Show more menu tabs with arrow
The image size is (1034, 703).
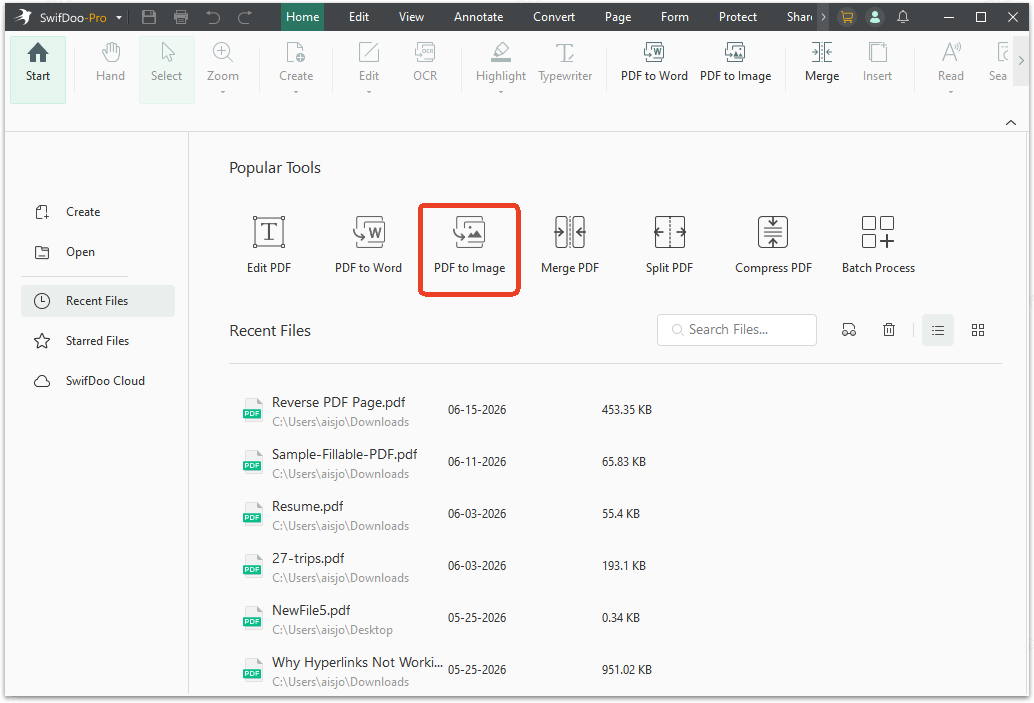[823, 17]
